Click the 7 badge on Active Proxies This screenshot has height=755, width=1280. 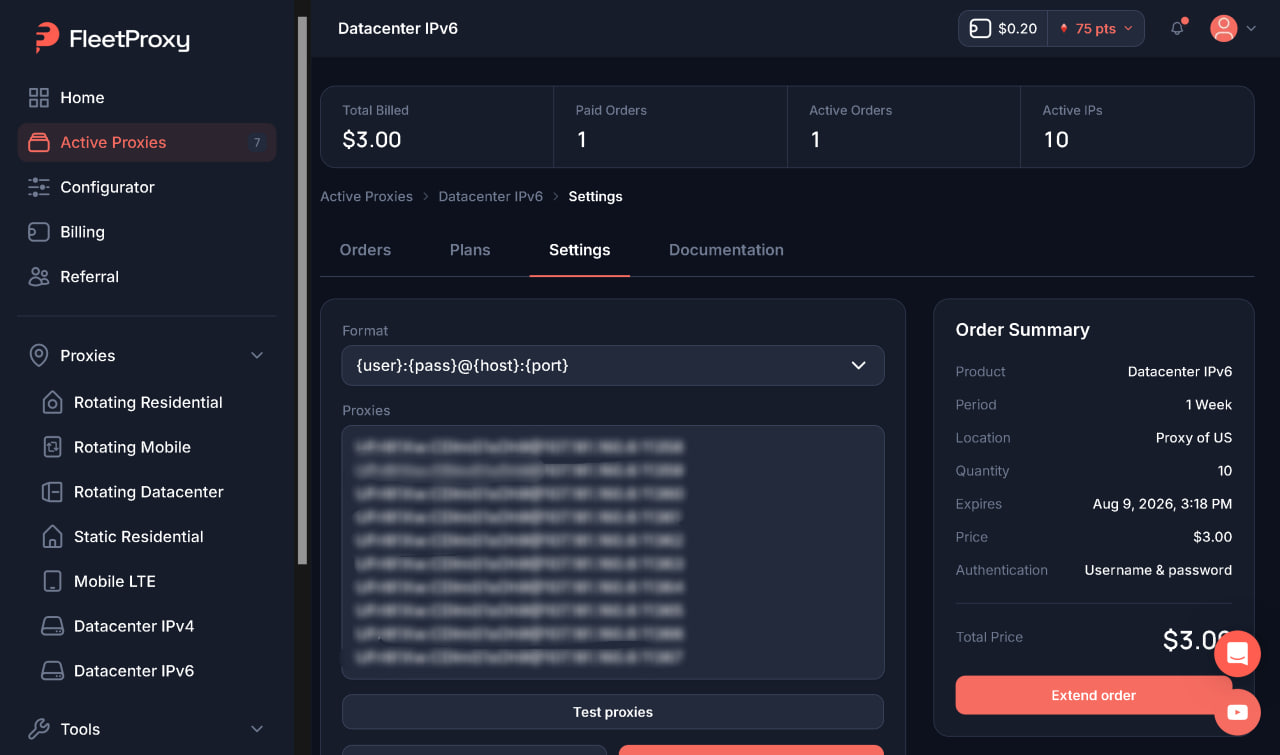click(257, 142)
